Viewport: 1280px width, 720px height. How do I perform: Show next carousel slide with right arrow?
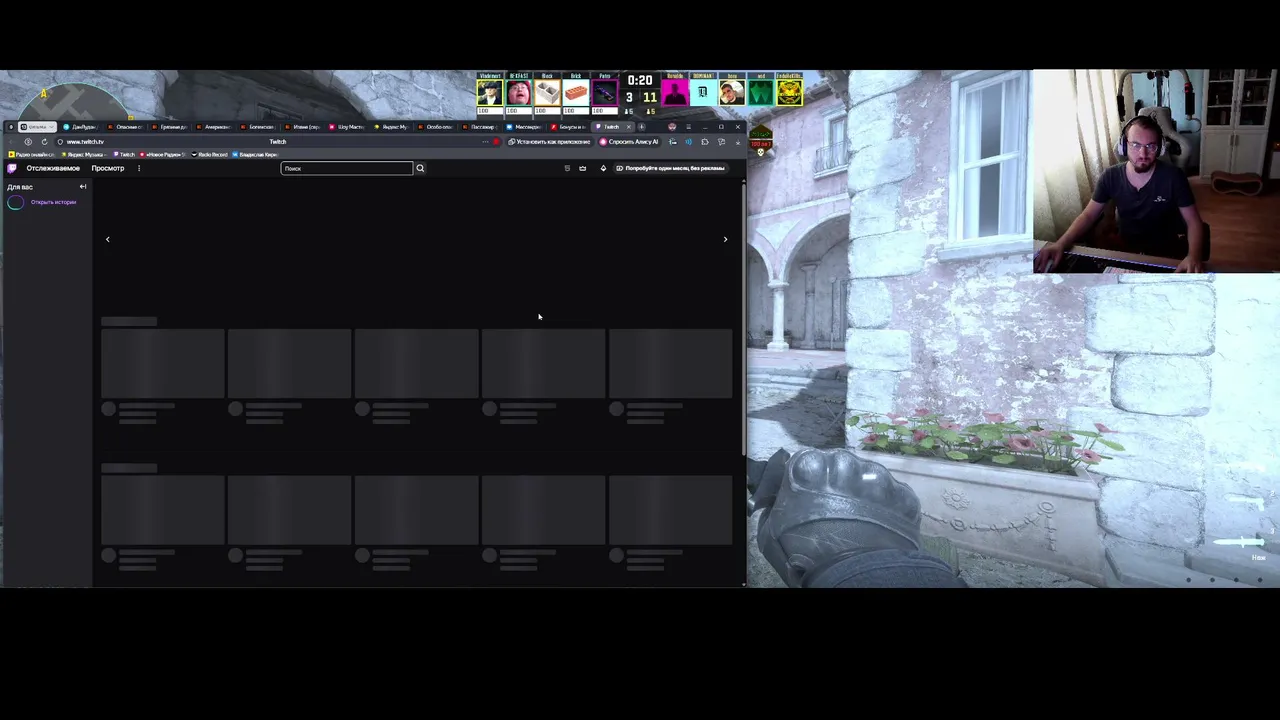point(725,239)
